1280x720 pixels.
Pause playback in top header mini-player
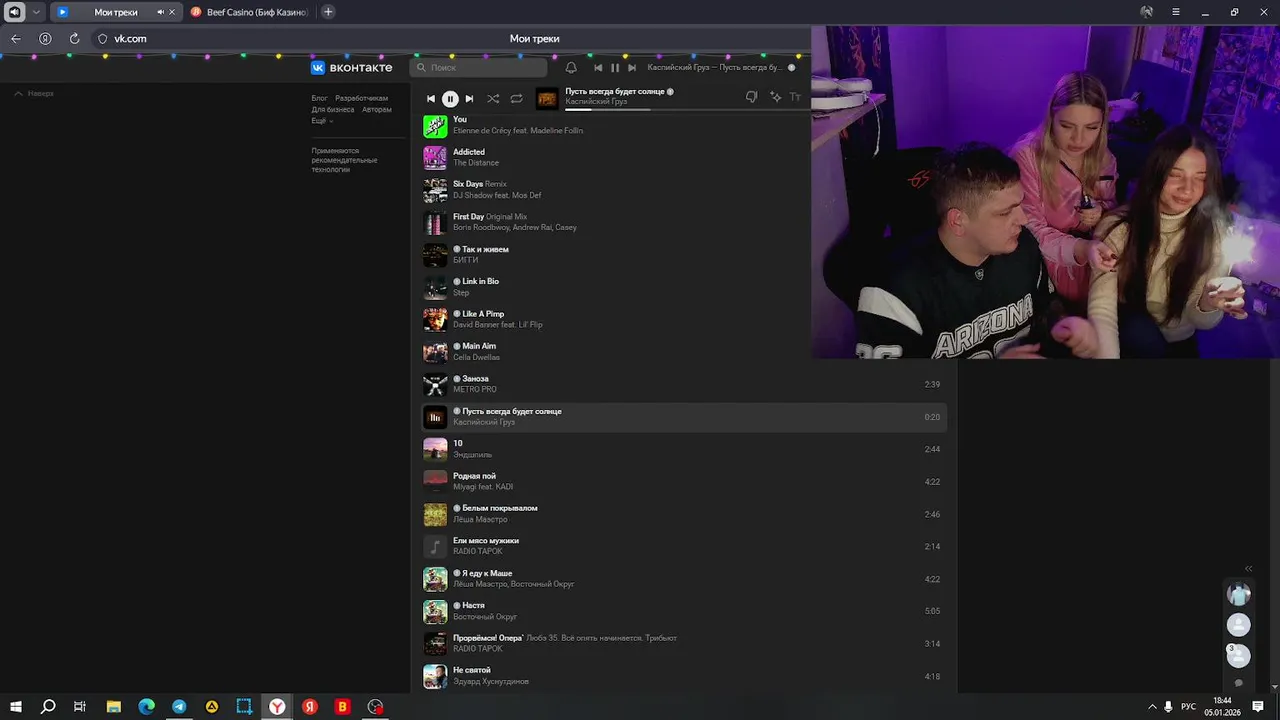pyautogui.click(x=615, y=68)
